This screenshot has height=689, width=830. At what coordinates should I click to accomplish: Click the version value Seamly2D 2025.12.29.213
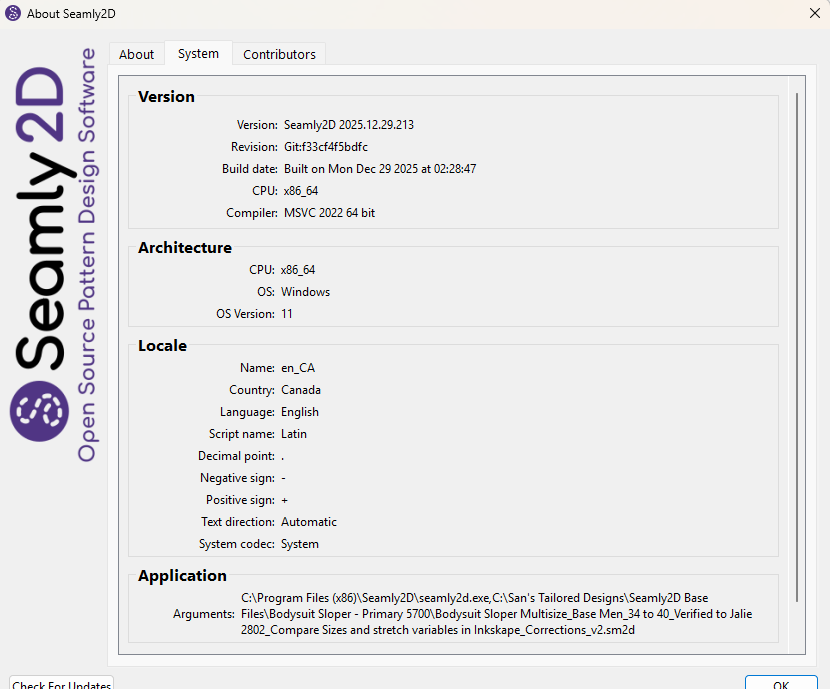point(349,125)
